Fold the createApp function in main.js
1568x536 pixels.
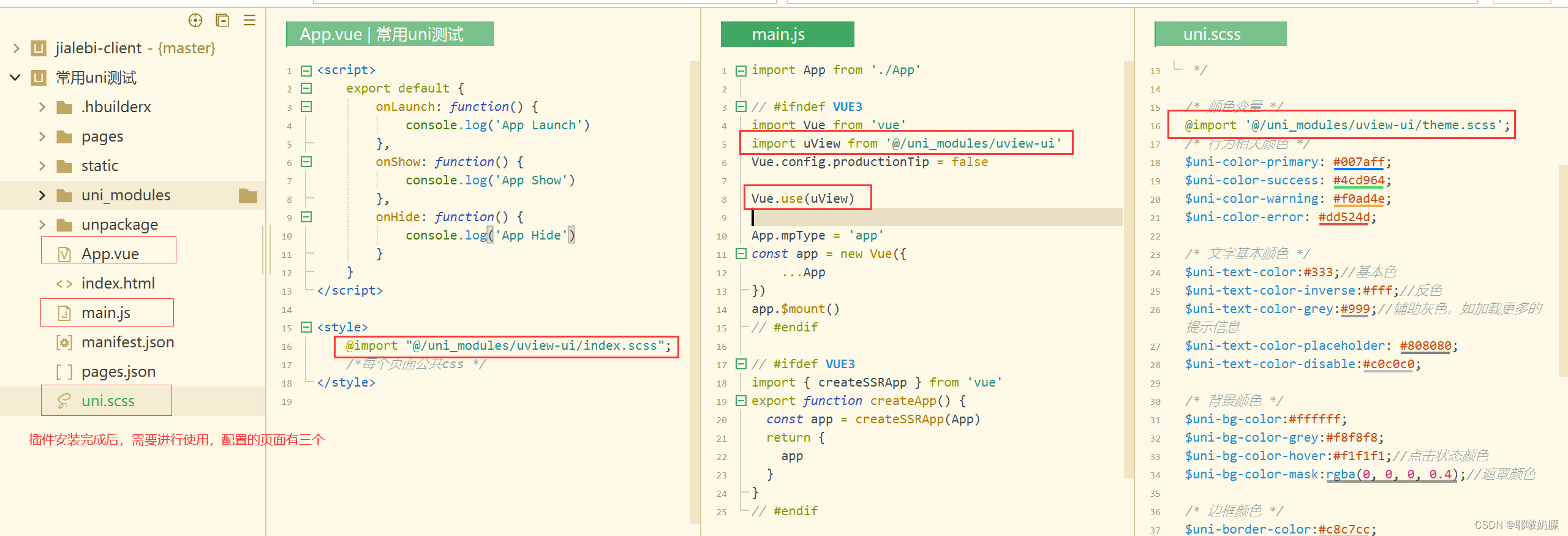click(741, 401)
